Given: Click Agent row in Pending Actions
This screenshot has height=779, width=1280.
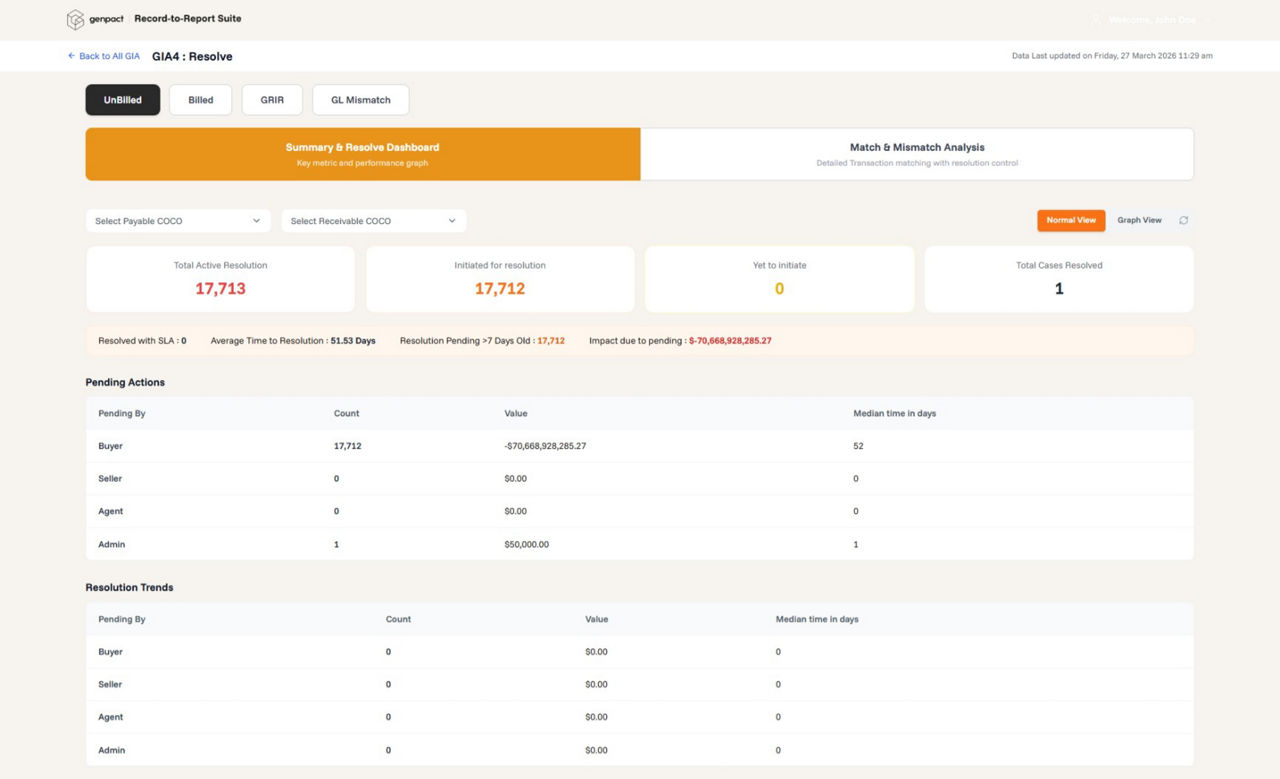Looking at the screenshot, I should click(640, 512).
